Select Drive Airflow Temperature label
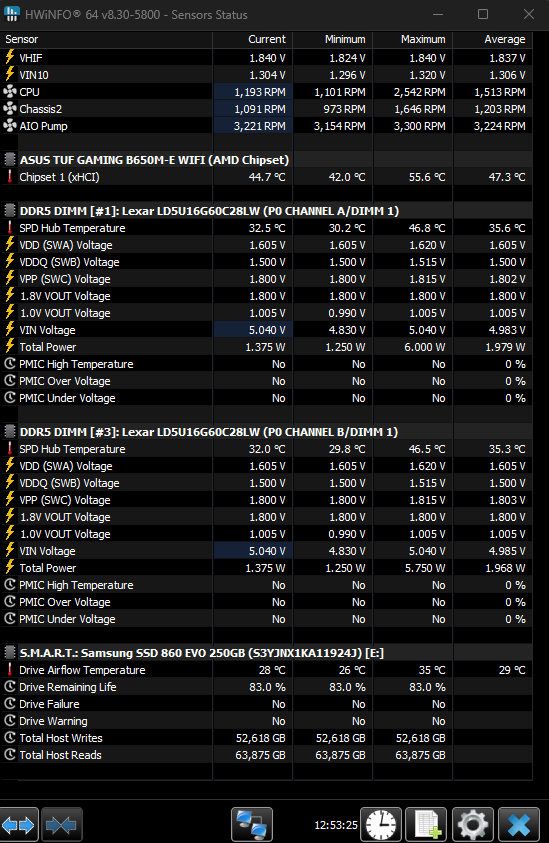Viewport: 549px width, 843px height. pos(82,670)
